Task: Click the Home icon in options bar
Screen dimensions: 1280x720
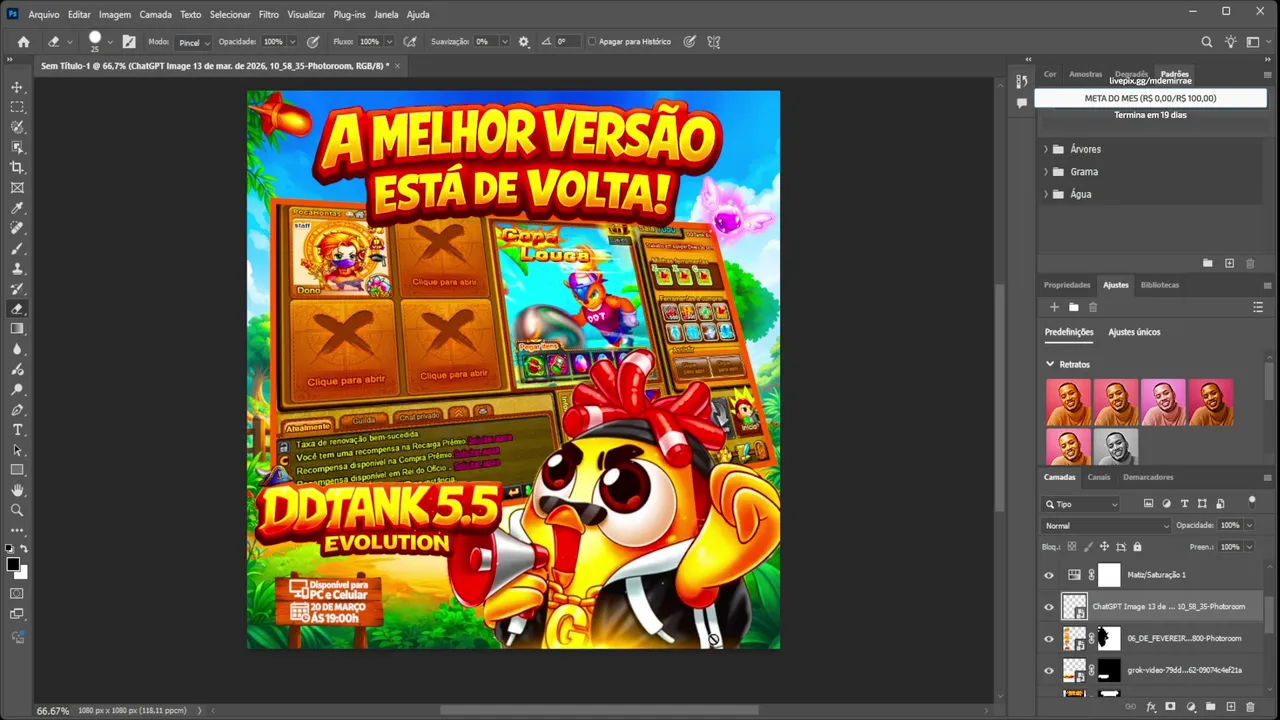Action: (24, 42)
